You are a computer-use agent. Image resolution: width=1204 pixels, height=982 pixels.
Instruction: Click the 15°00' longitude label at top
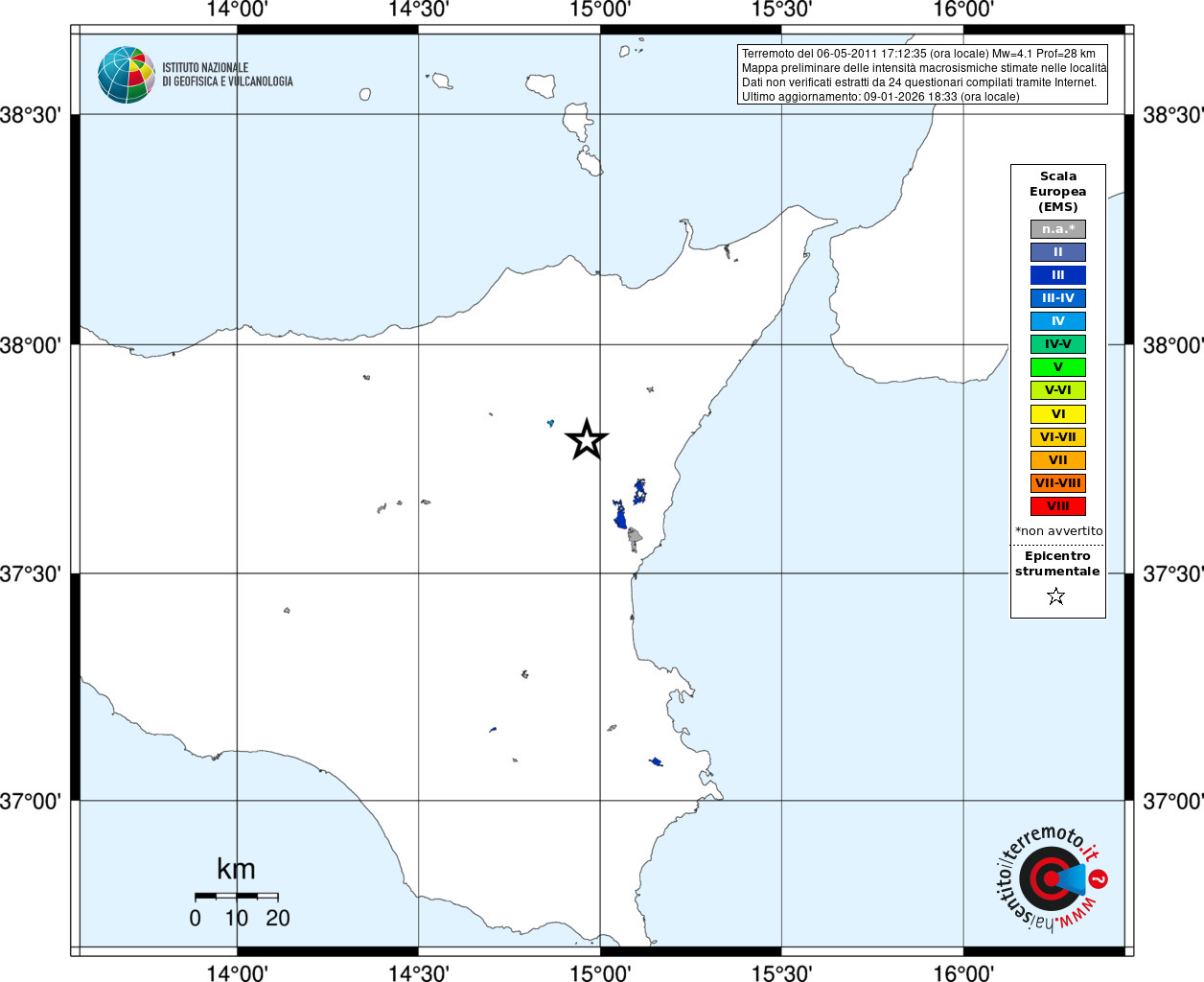click(600, 10)
